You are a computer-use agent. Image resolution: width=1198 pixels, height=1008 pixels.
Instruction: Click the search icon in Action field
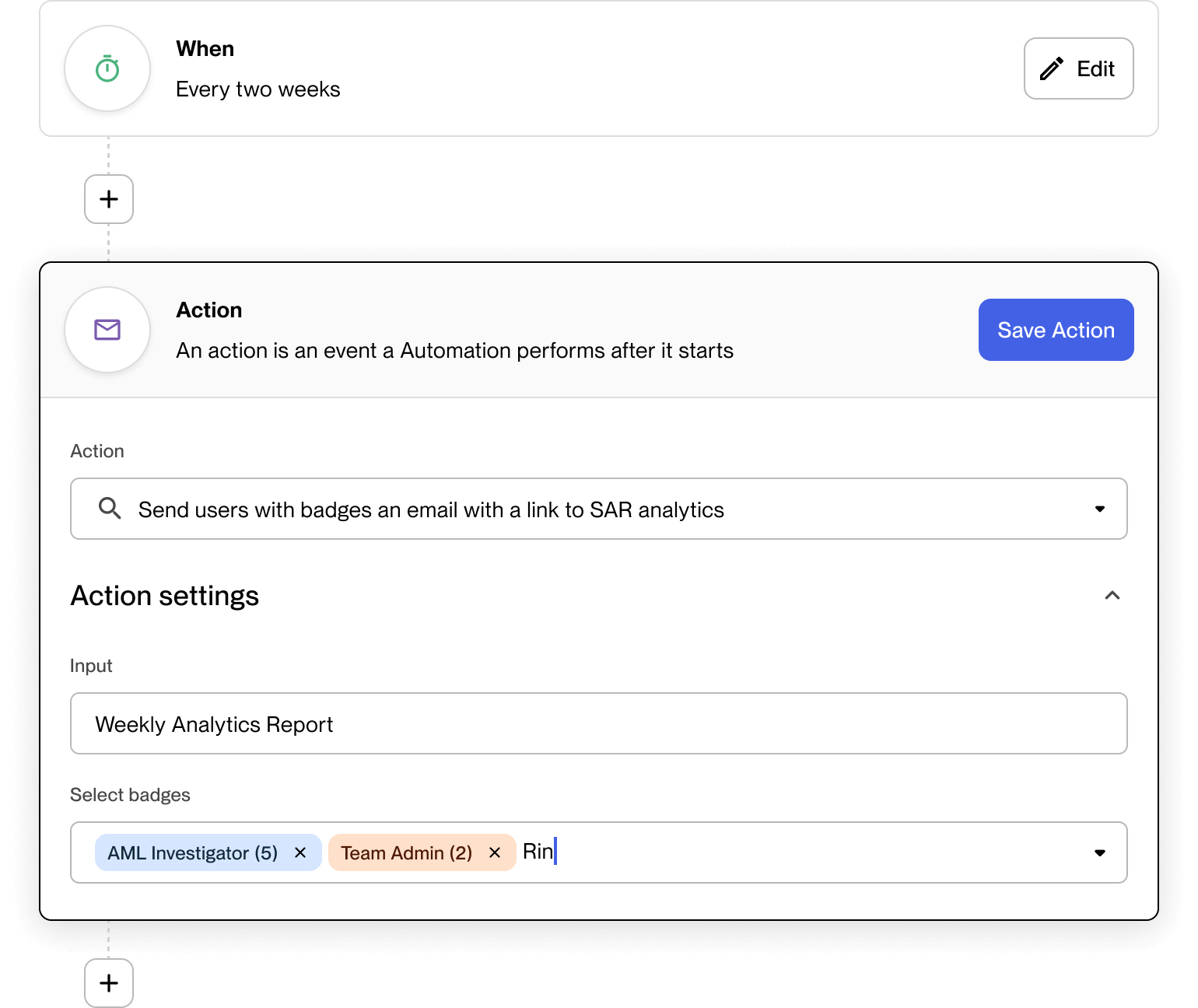[x=110, y=509]
